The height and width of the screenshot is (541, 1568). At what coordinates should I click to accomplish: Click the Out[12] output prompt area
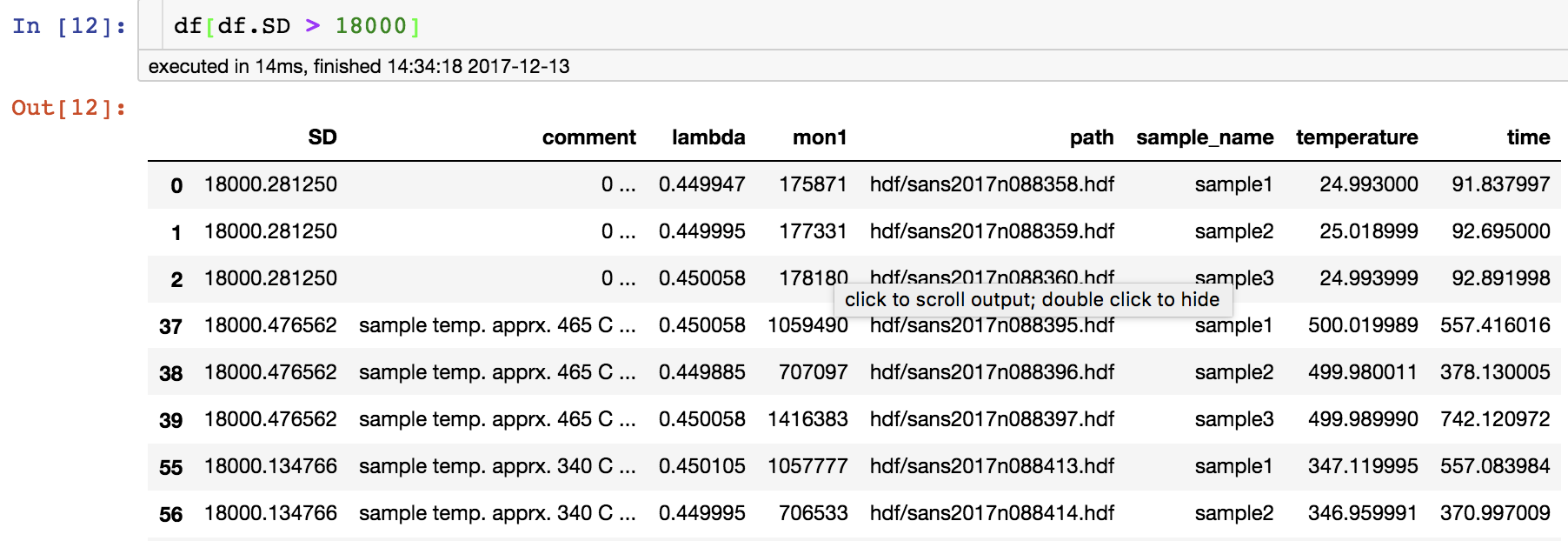(70, 108)
